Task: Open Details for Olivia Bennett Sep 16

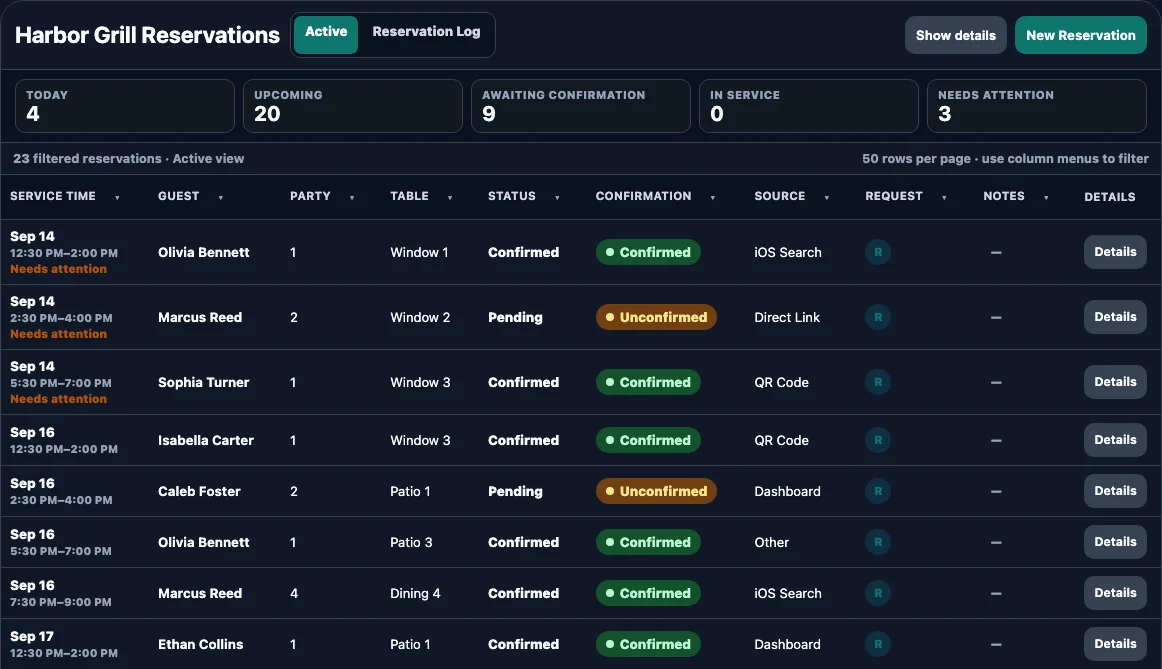Action: (1115, 542)
